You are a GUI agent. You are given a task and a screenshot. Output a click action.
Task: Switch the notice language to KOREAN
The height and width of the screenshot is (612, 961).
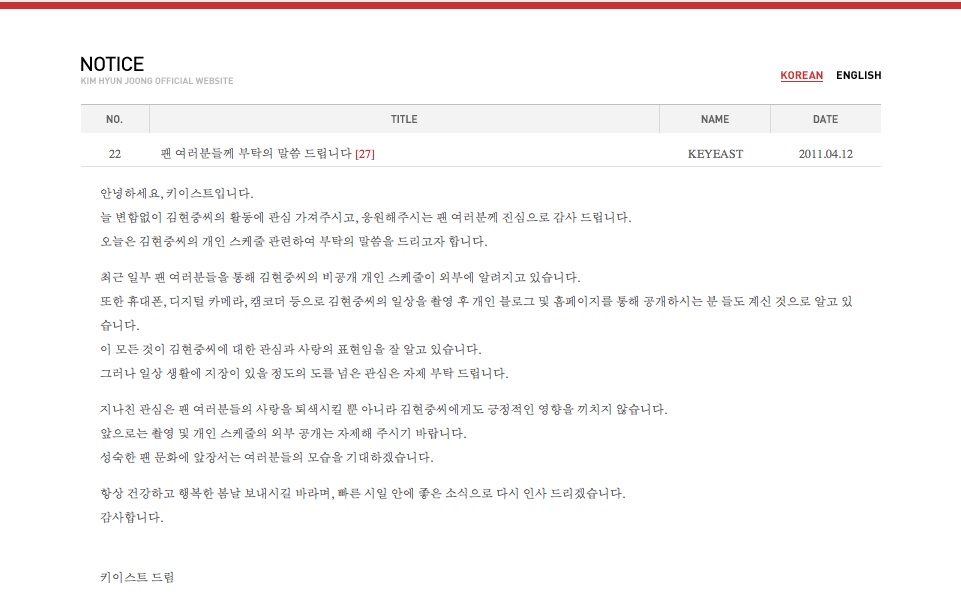point(801,75)
